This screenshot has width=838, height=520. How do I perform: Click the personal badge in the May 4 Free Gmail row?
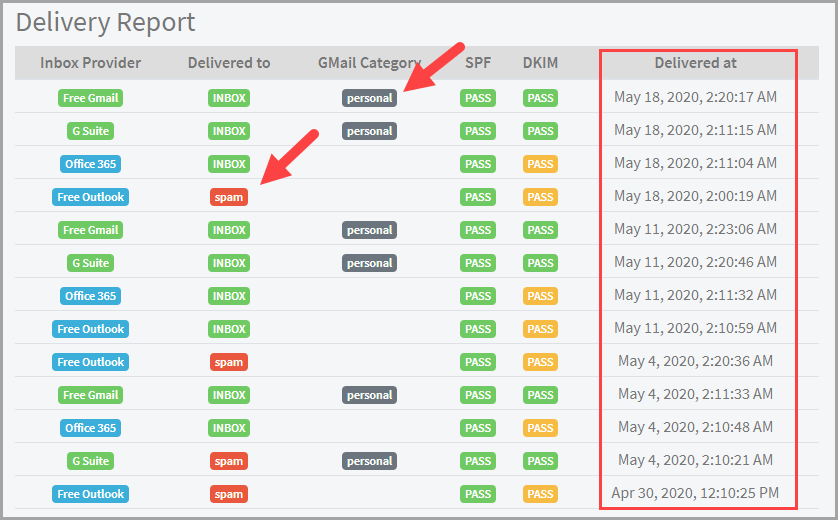pos(369,395)
